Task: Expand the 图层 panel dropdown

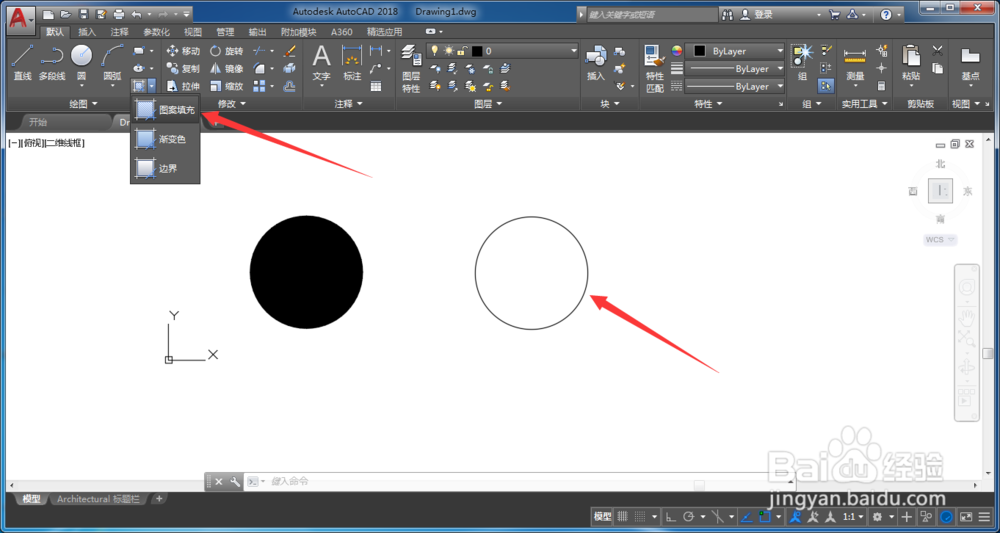Action: click(x=489, y=103)
